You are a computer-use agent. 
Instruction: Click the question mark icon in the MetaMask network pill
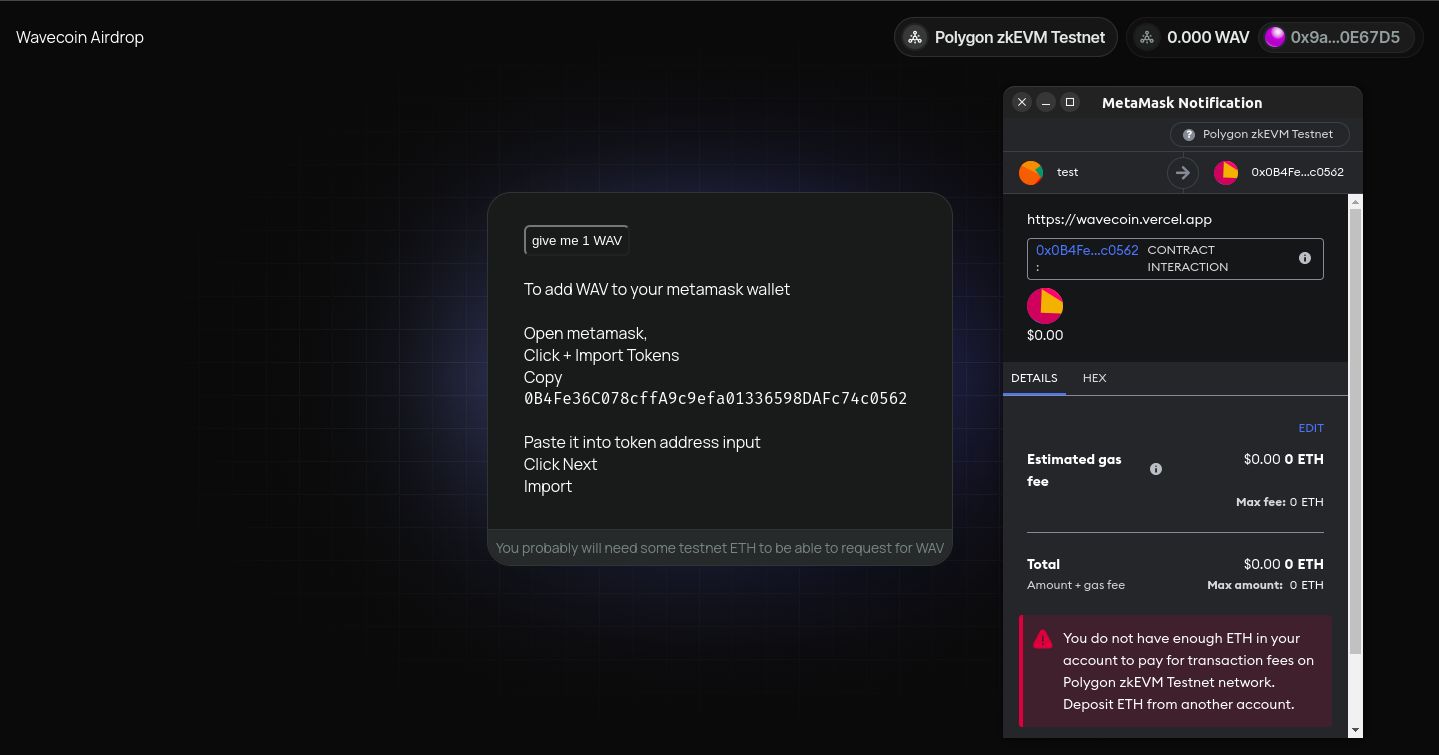point(1189,135)
